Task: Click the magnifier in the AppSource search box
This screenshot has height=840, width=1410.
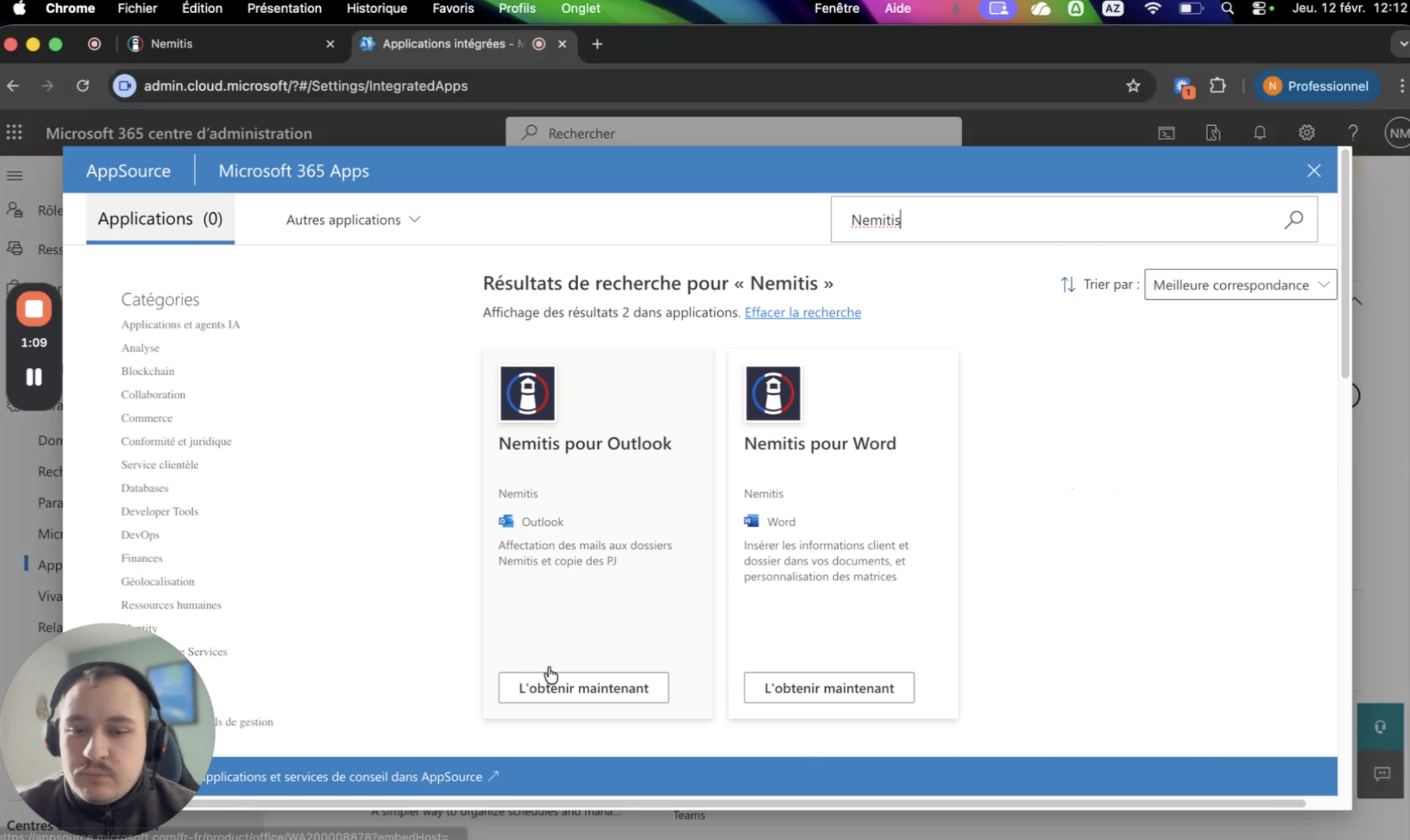Action: click(x=1294, y=219)
